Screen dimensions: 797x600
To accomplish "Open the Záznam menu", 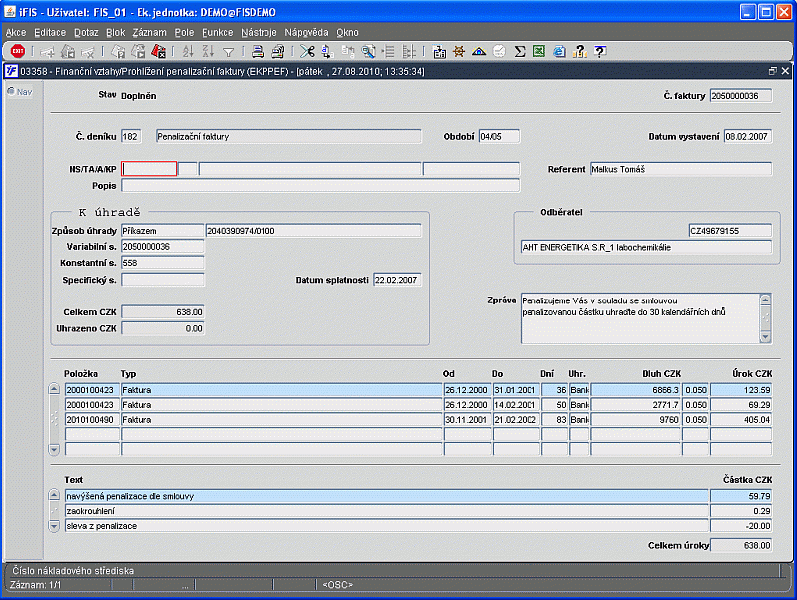I will (x=149, y=32).
